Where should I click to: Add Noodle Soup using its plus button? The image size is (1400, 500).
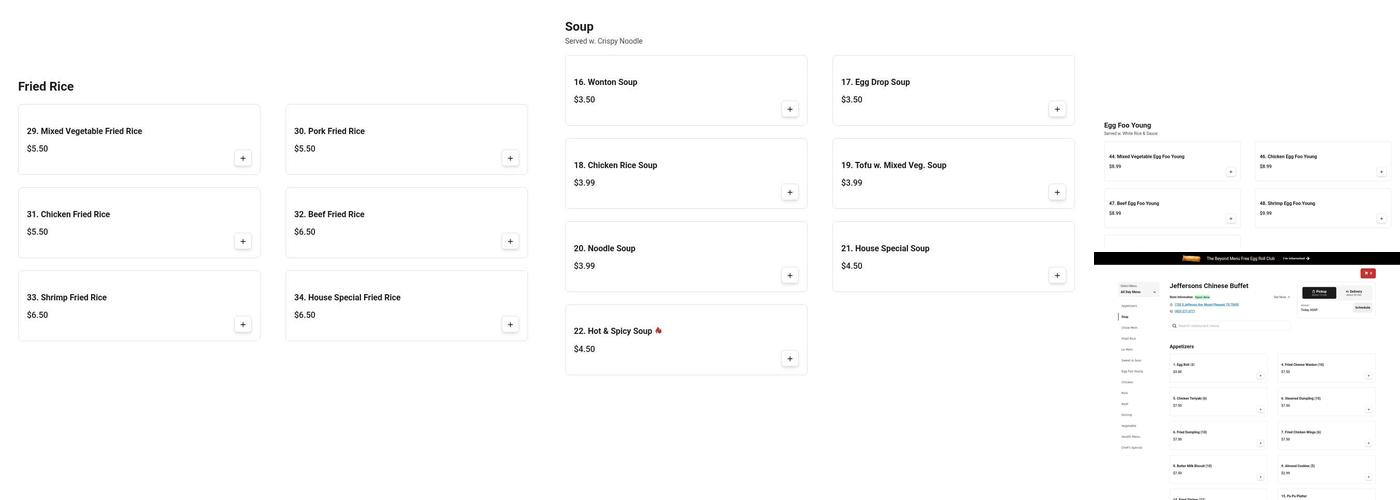coord(790,275)
